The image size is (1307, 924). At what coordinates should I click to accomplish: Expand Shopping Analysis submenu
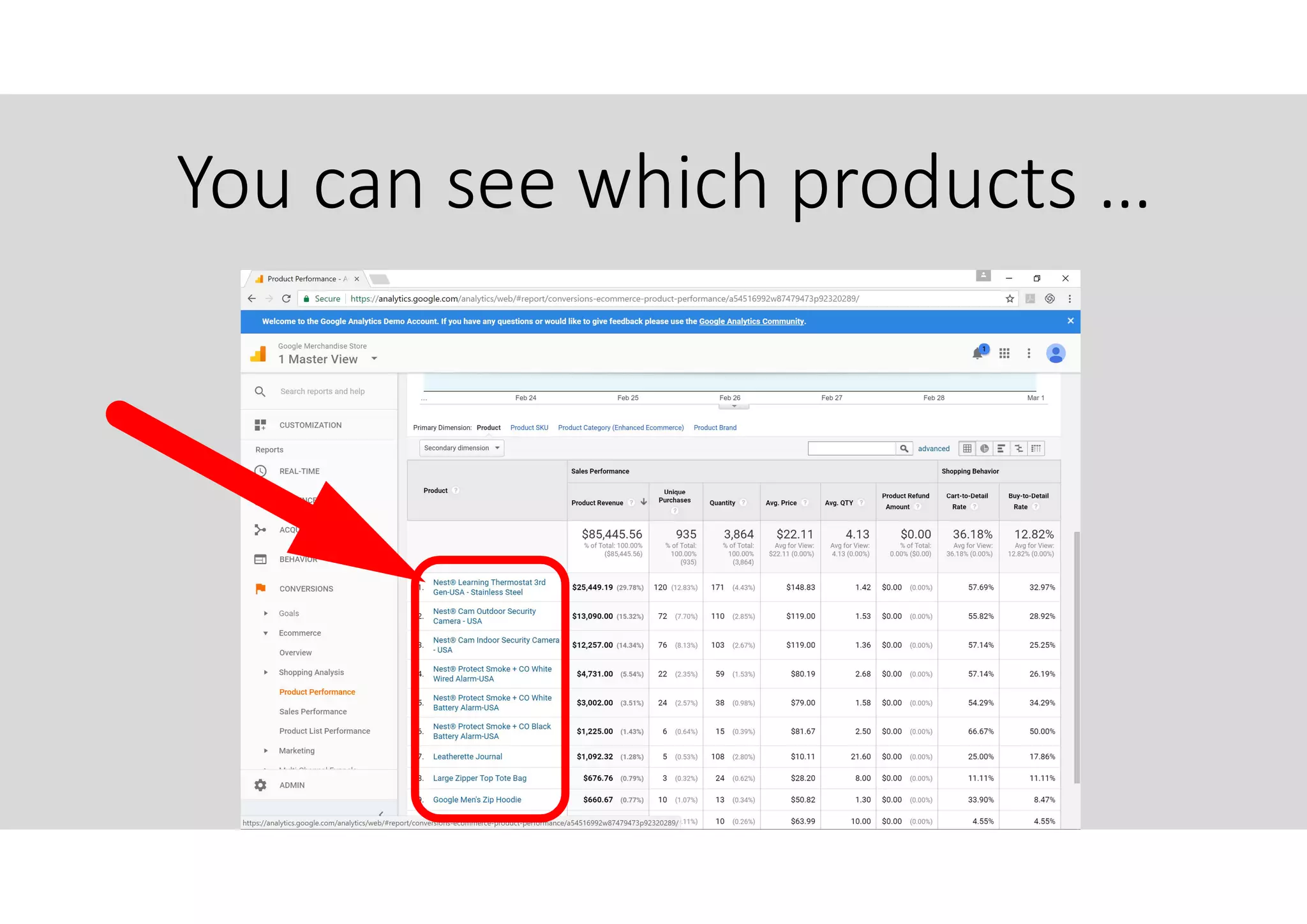tap(265, 672)
